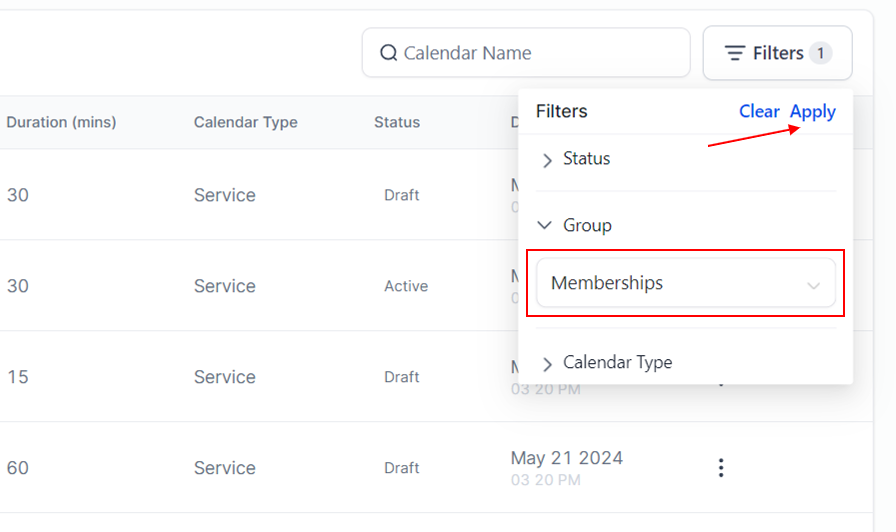Image resolution: width=896 pixels, height=532 pixels.
Task: Click the filter count badge showing 1
Action: pos(820,53)
